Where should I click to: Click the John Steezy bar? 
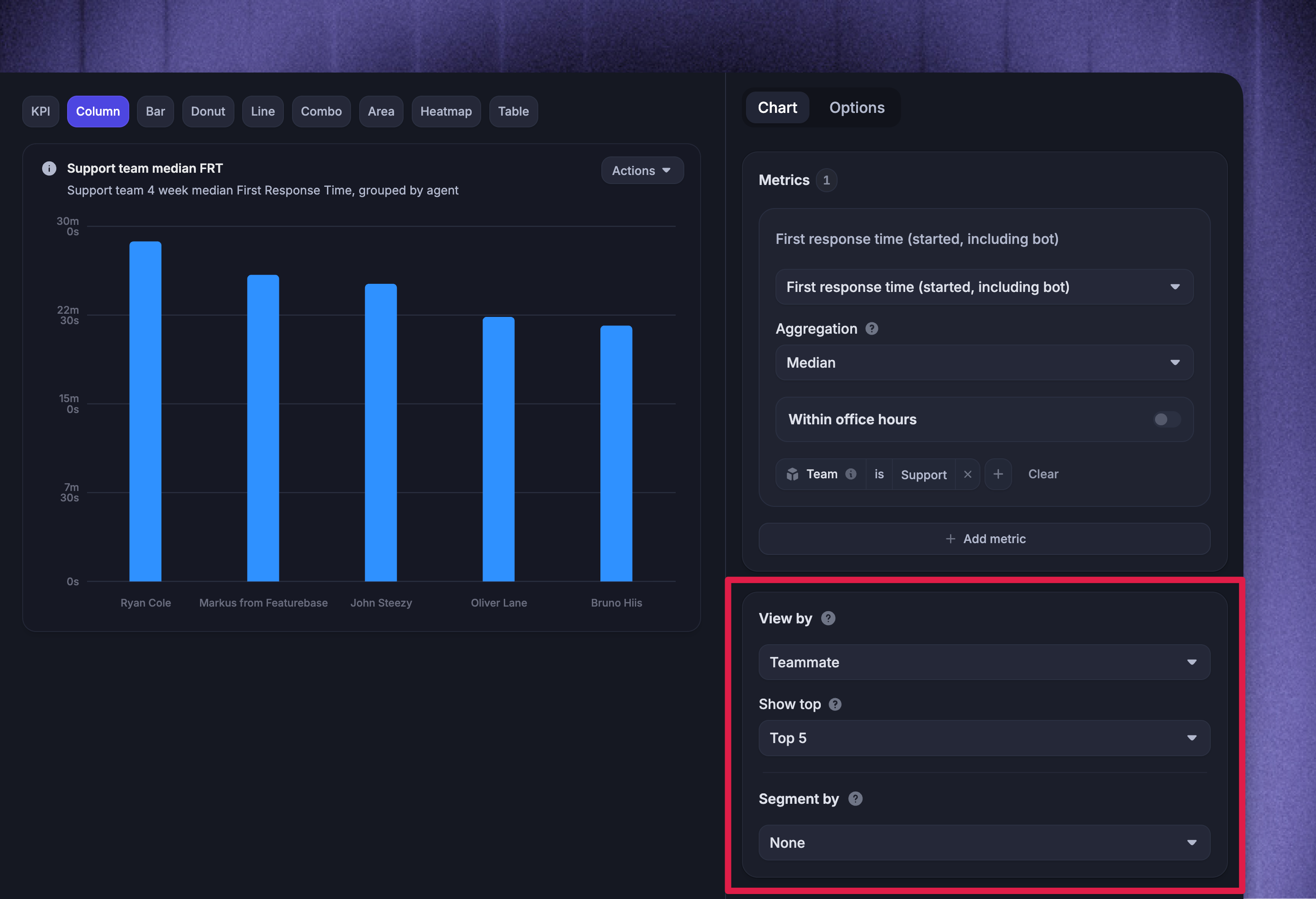tap(381, 432)
